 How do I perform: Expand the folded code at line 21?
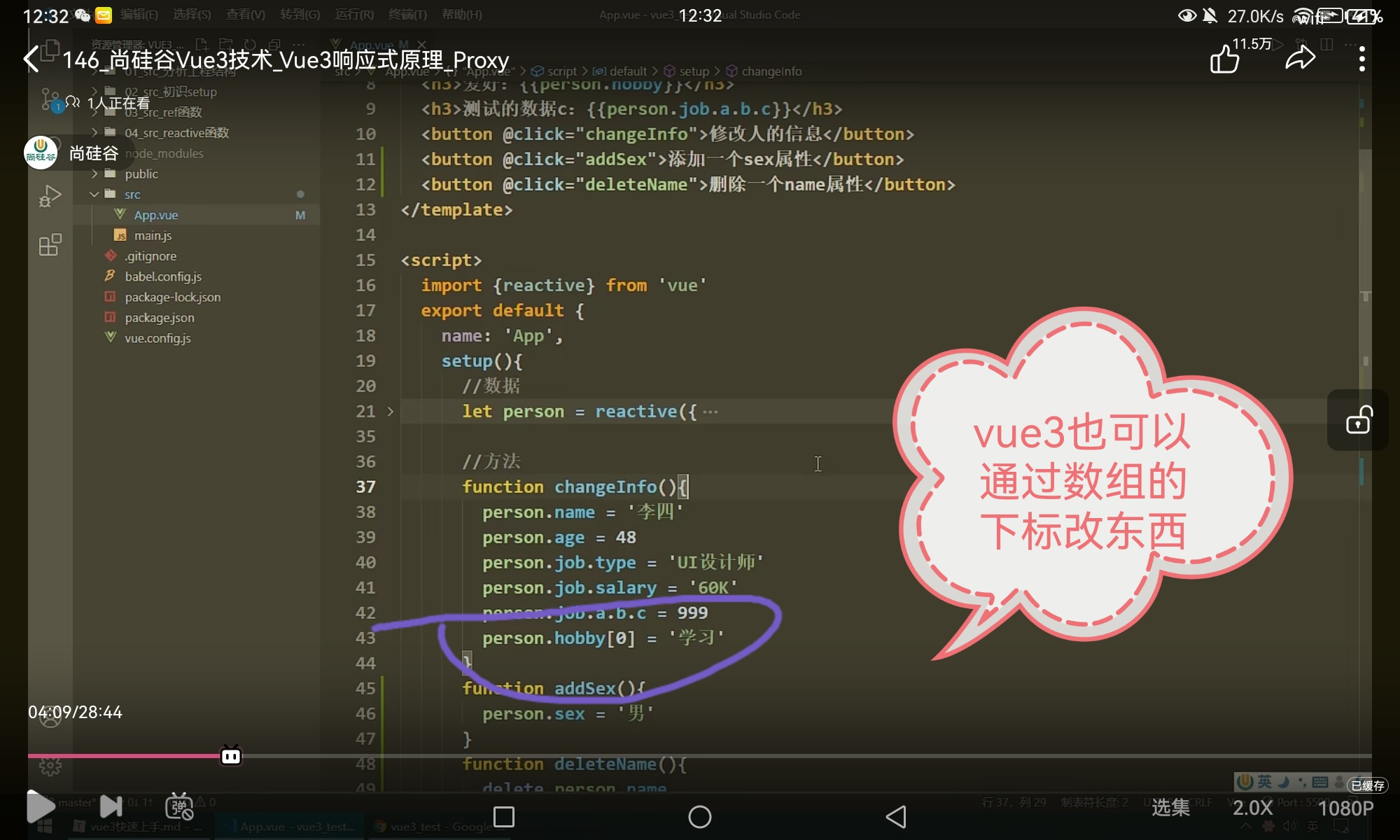[391, 412]
